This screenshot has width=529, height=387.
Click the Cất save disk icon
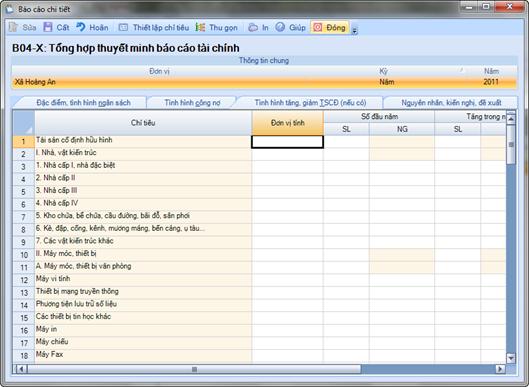coord(48,27)
